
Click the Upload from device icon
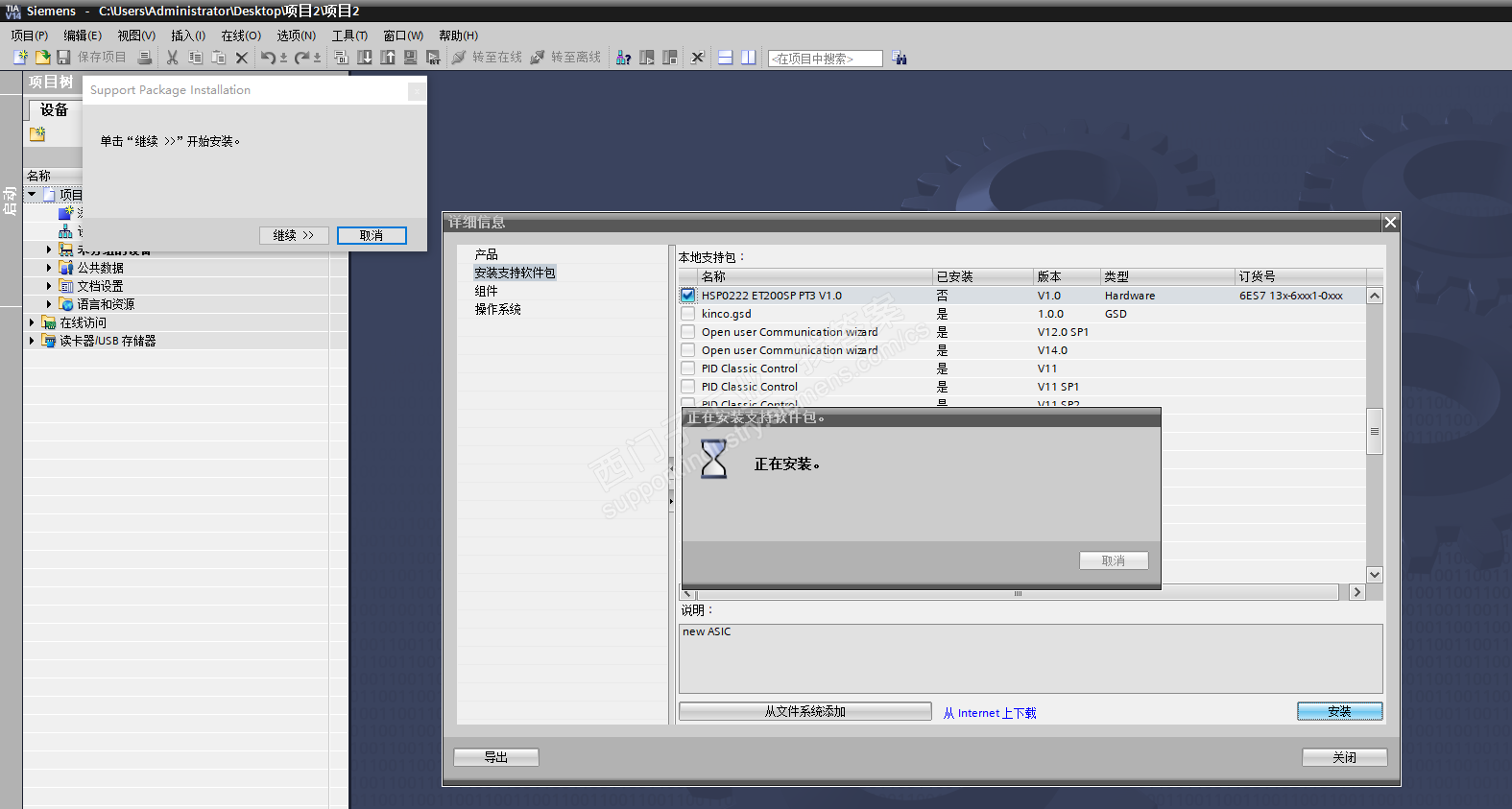pos(388,58)
